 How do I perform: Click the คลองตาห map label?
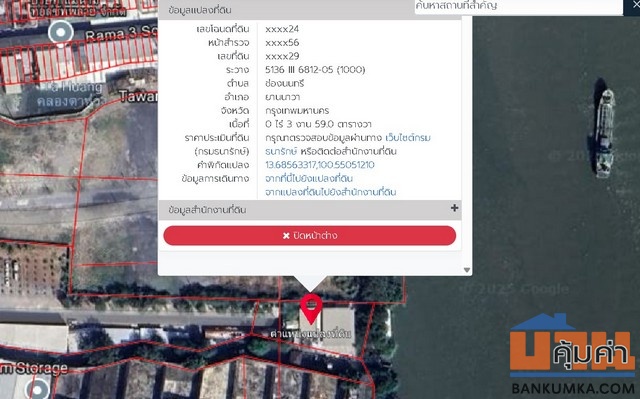(x=69, y=100)
